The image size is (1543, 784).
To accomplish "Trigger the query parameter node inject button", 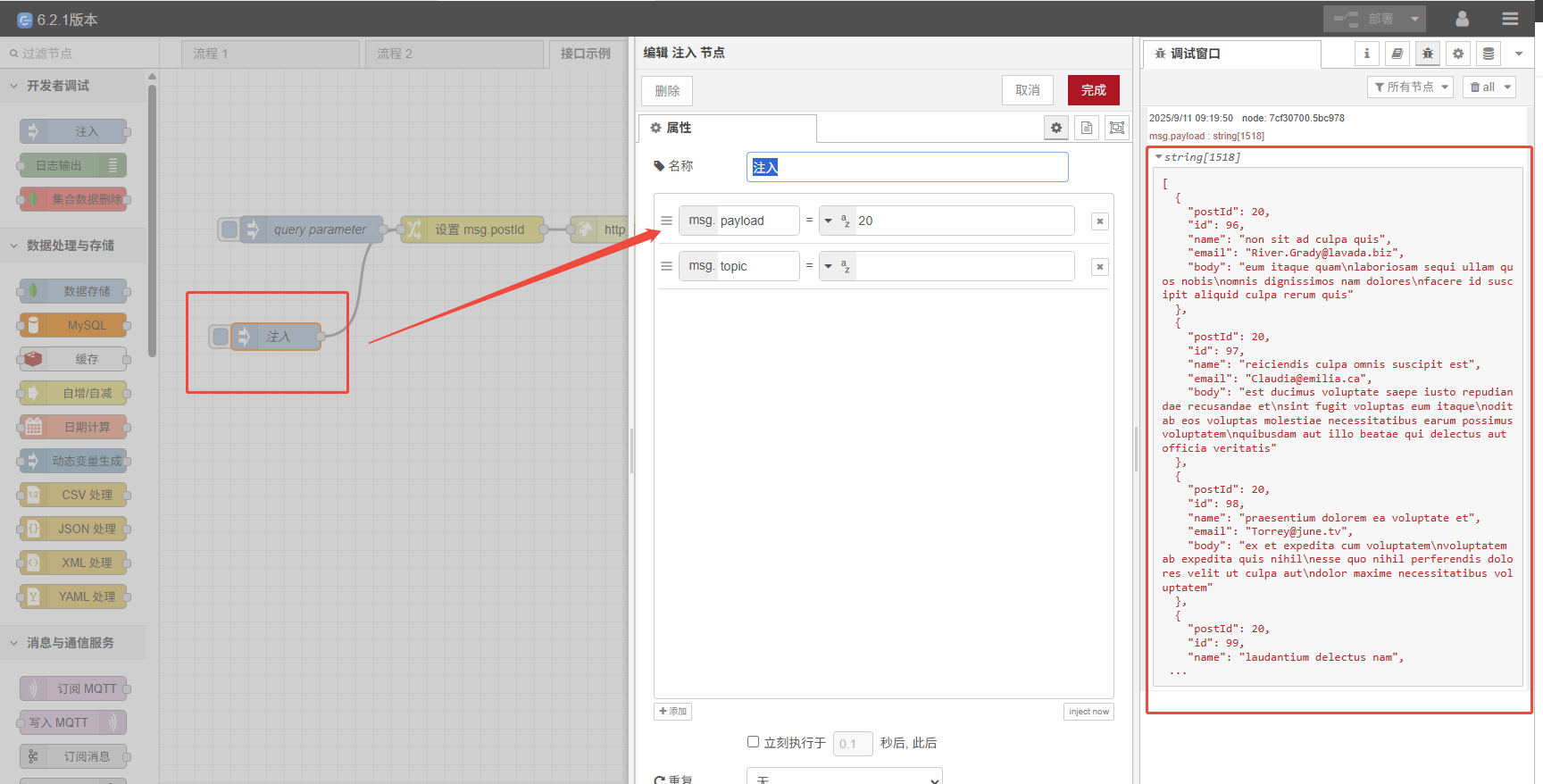I will click(x=229, y=229).
